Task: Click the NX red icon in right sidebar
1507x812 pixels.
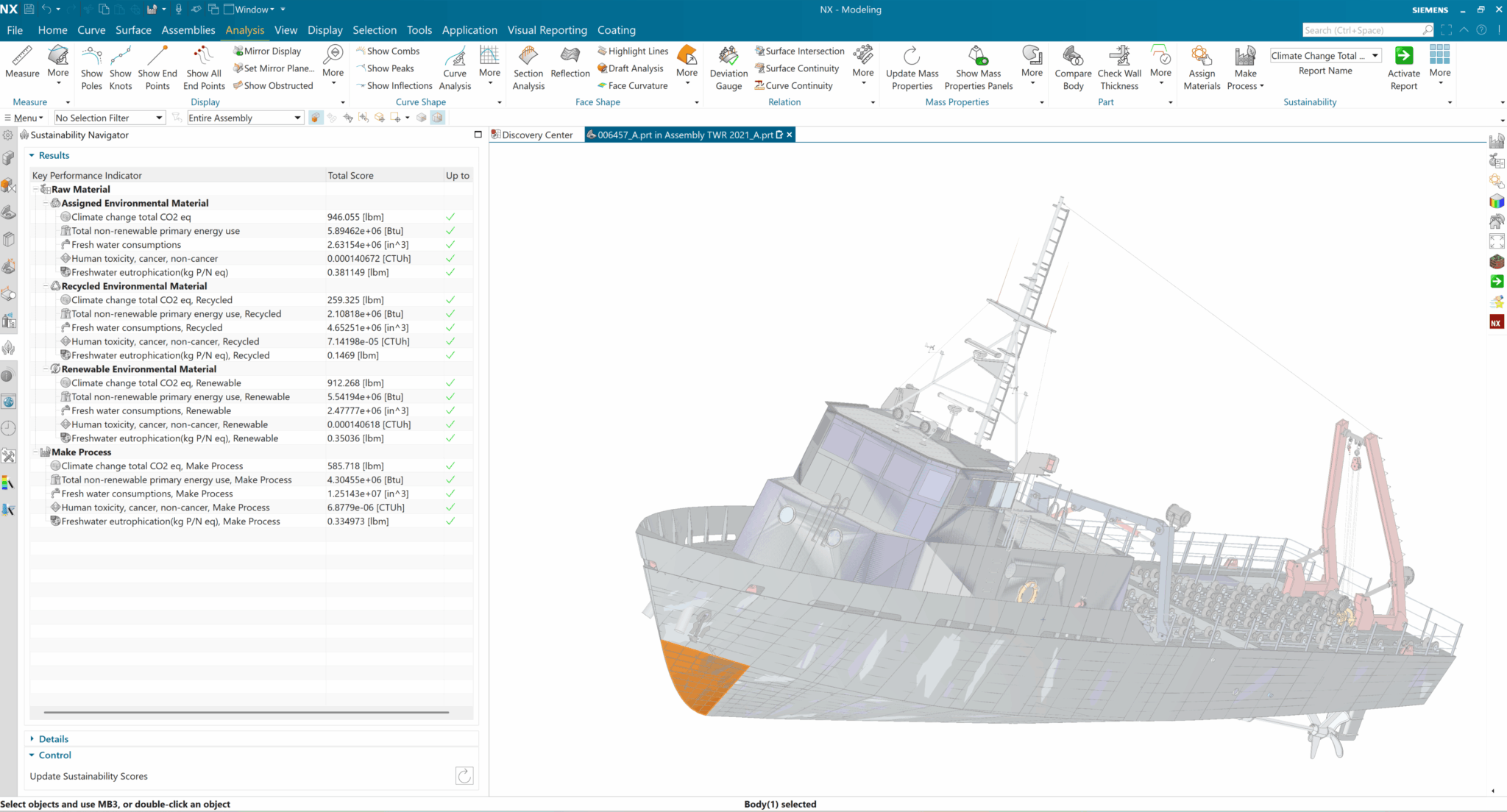Action: pyautogui.click(x=1496, y=322)
